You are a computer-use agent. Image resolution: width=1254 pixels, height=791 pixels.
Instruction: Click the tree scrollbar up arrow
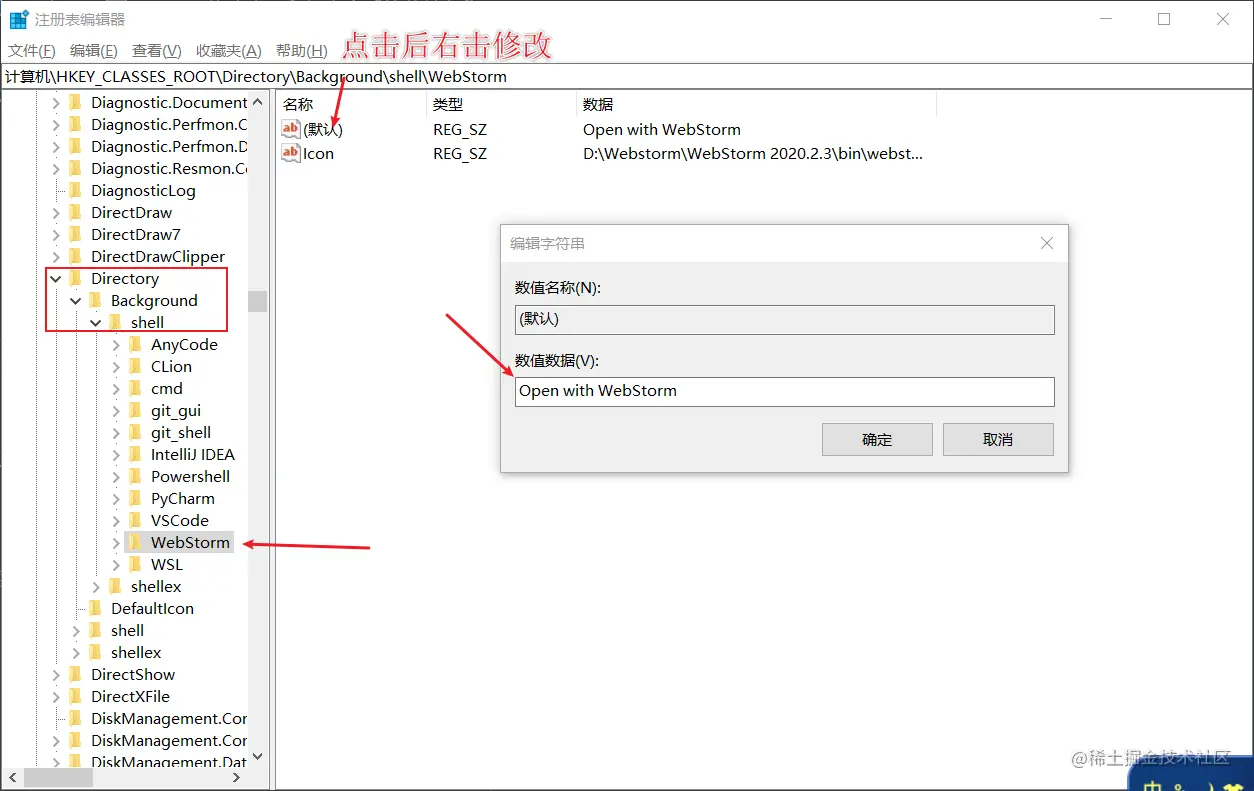coord(258,102)
